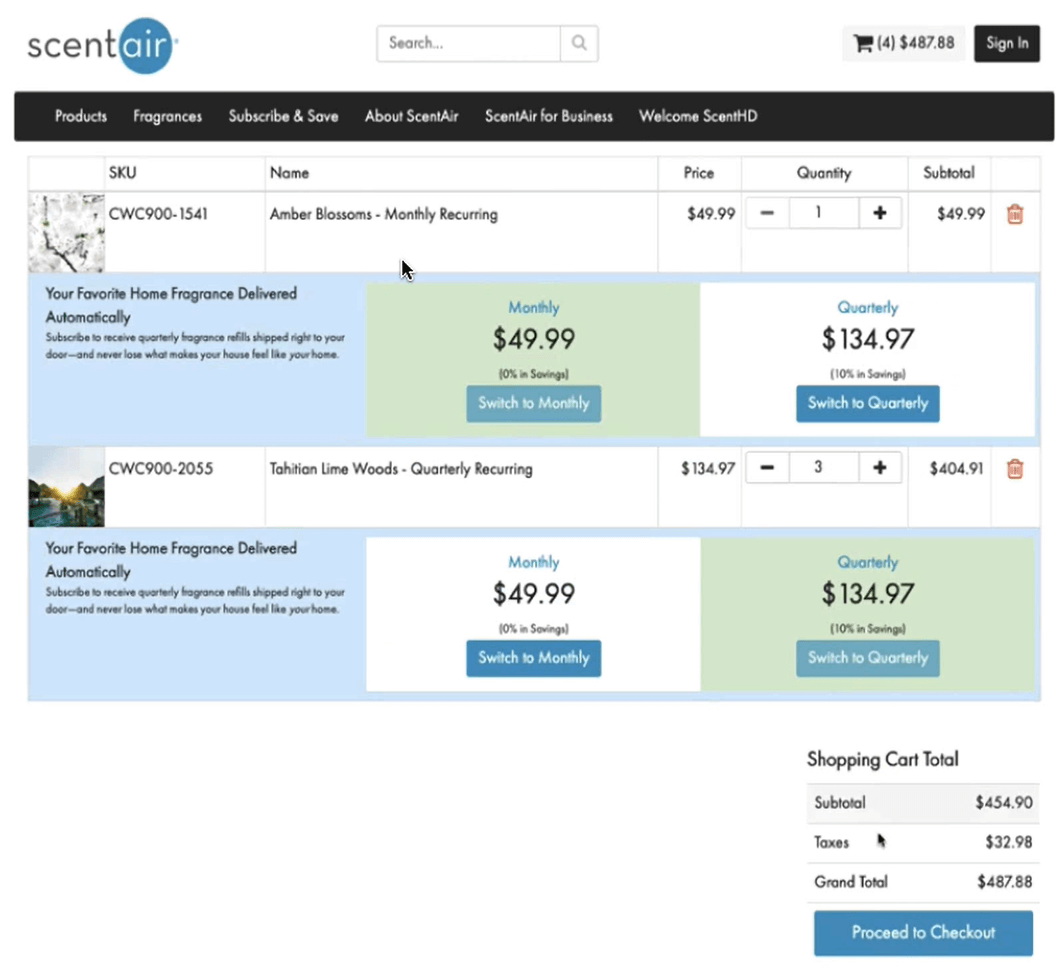Viewport: 1062px width, 975px height.
Task: Switch Tahitian Lime Woods to Monthly
Action: click(x=534, y=658)
